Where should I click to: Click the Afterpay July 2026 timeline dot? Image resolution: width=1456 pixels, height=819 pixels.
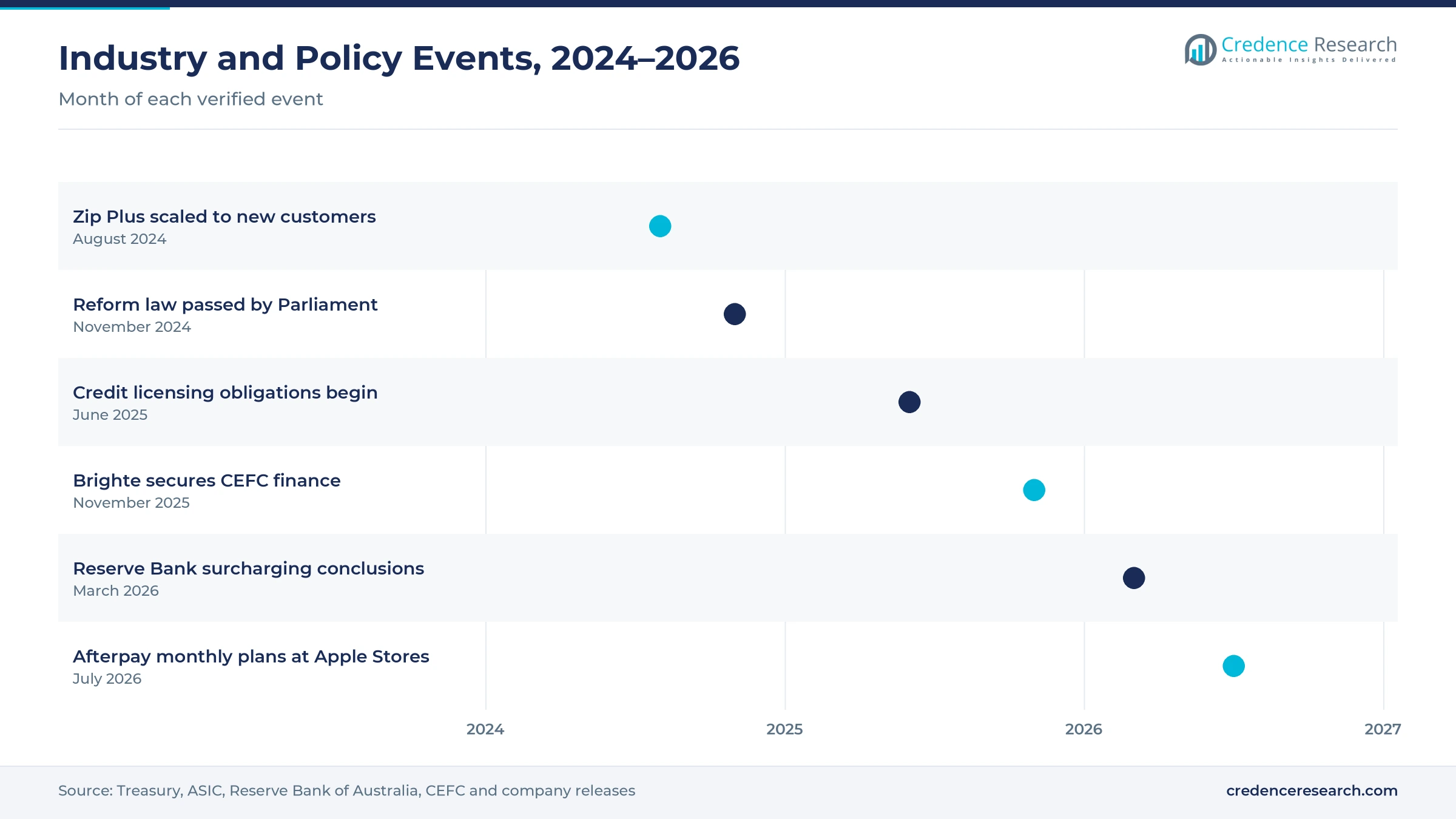[x=1234, y=666]
